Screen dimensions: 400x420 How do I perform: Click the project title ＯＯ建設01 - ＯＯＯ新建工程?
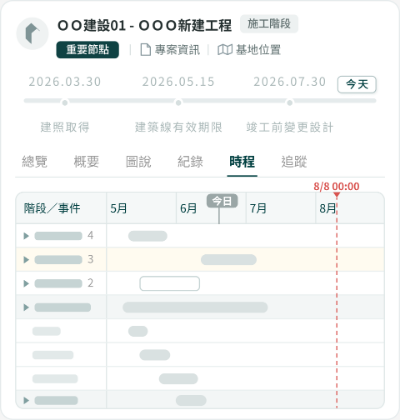coord(145,26)
